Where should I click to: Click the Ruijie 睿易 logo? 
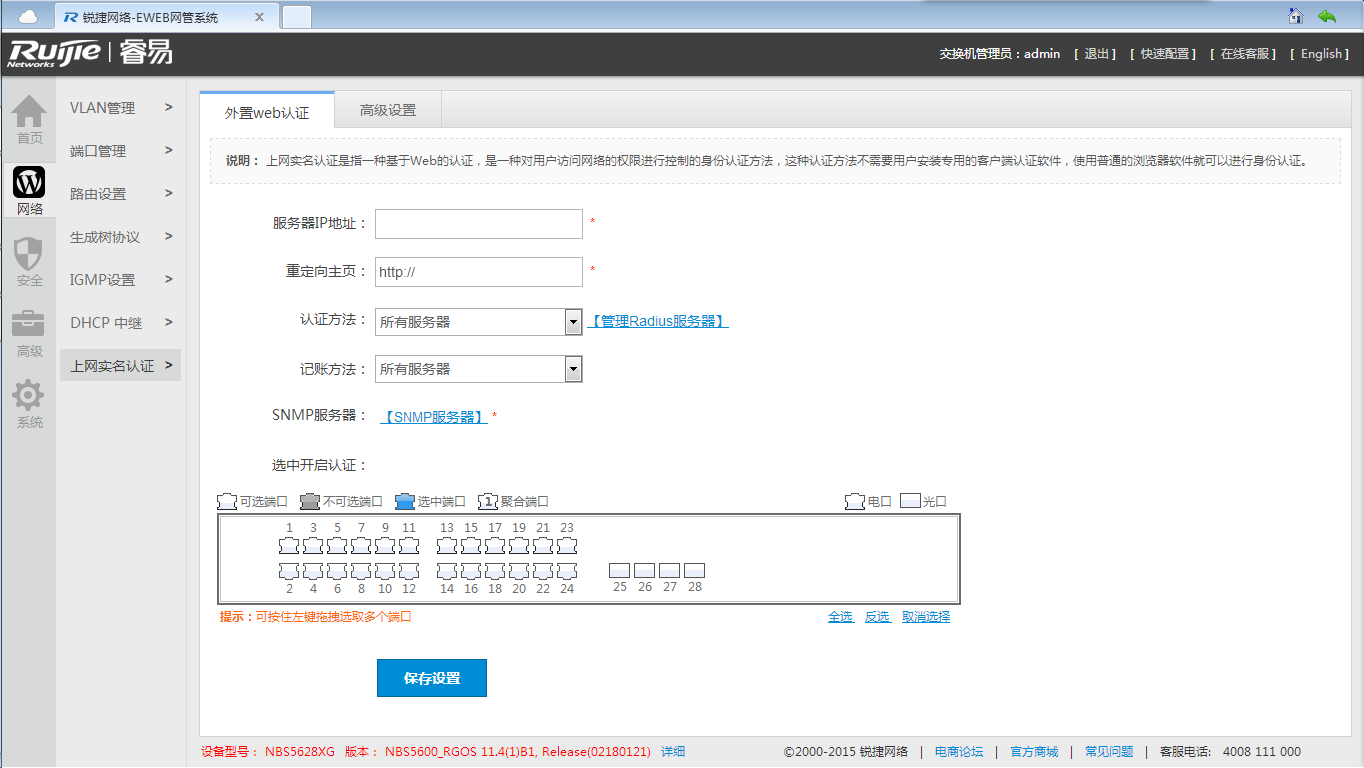(x=90, y=53)
